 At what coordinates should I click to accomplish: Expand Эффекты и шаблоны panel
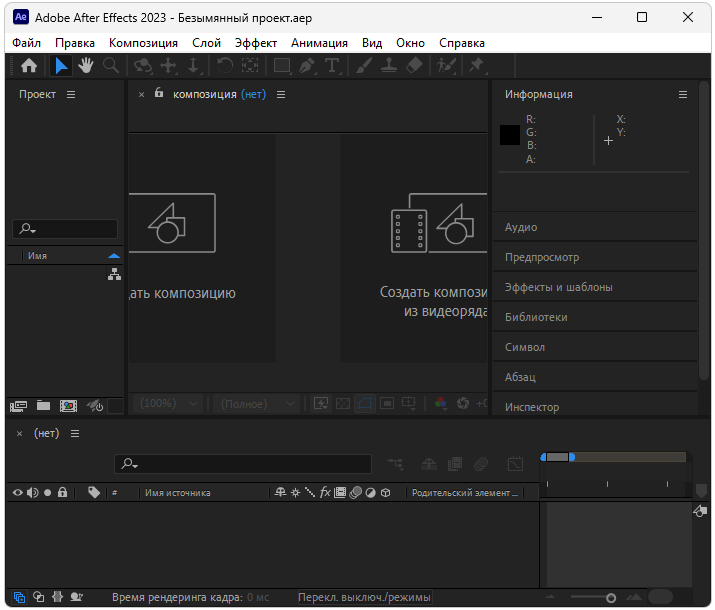tap(595, 287)
